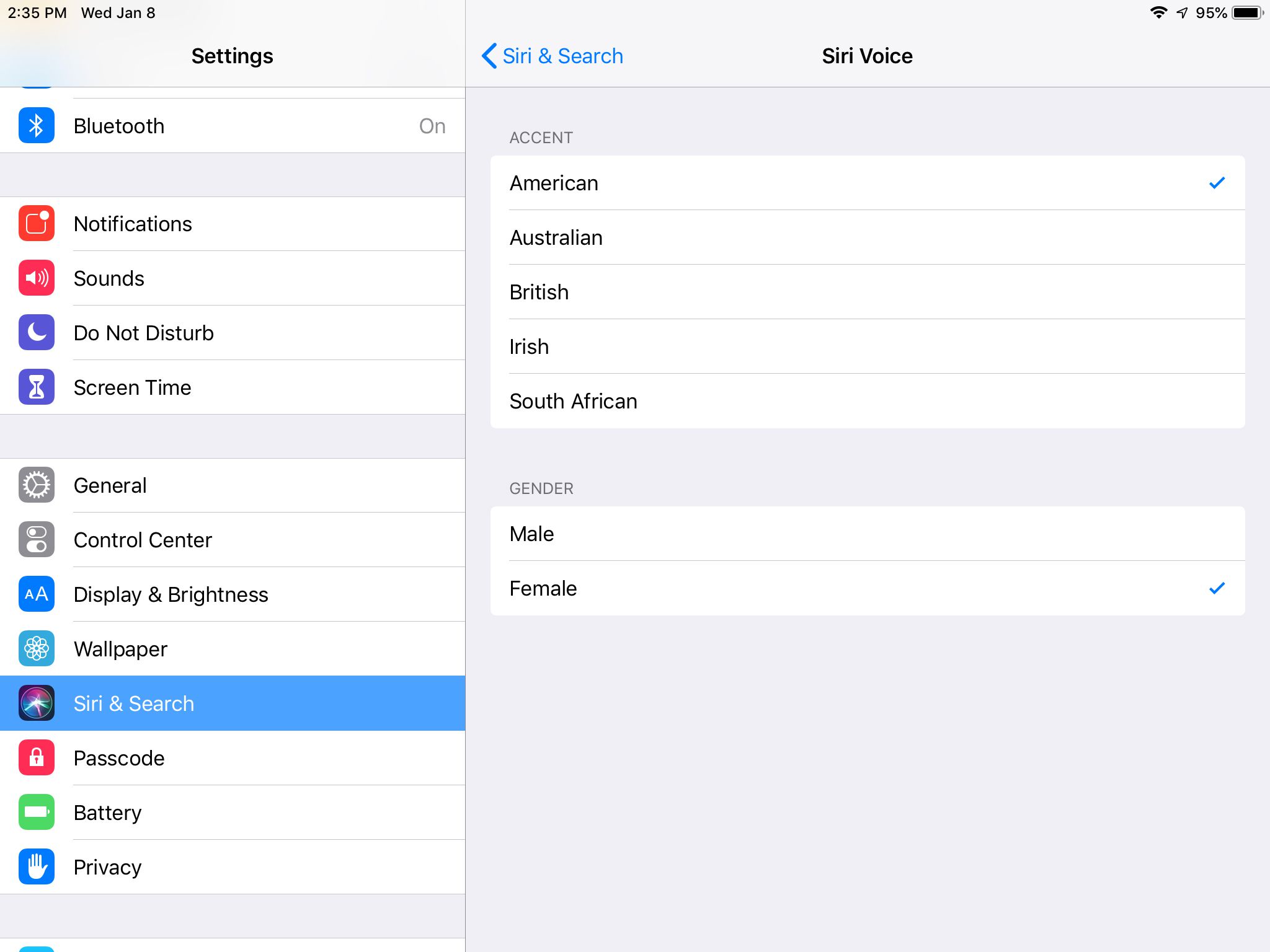1270x952 pixels.
Task: Select the Bluetooth settings icon
Action: coord(36,125)
